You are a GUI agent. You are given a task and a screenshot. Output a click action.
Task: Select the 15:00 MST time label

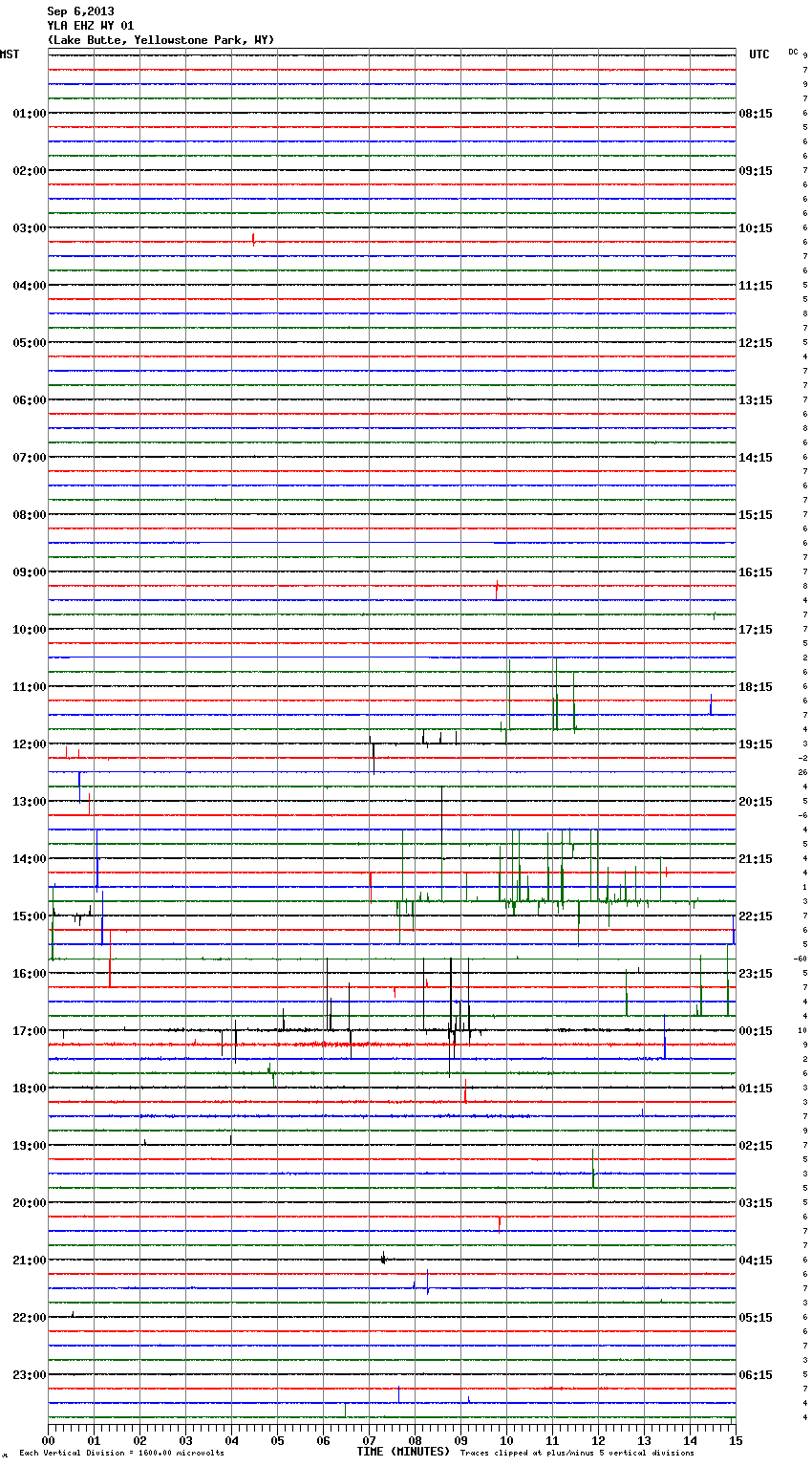pos(30,916)
